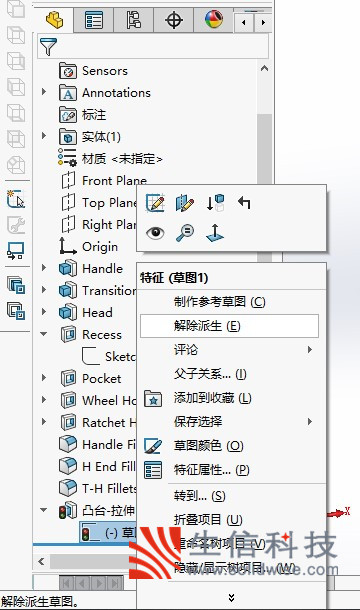Choose 父子关系... (I) menu entry
The width and height of the screenshot is (360, 610).
click(x=231, y=374)
